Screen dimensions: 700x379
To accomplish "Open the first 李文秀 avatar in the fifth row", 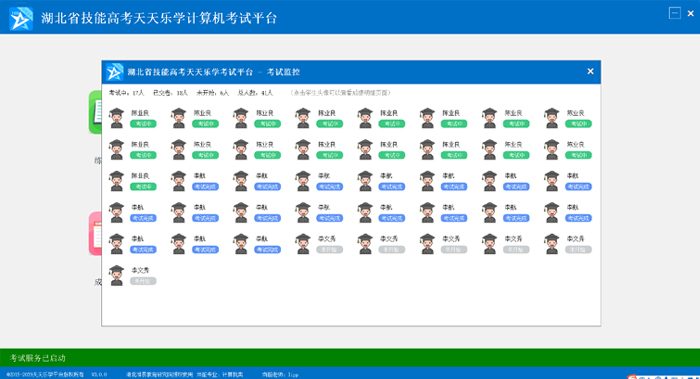I will (303, 244).
